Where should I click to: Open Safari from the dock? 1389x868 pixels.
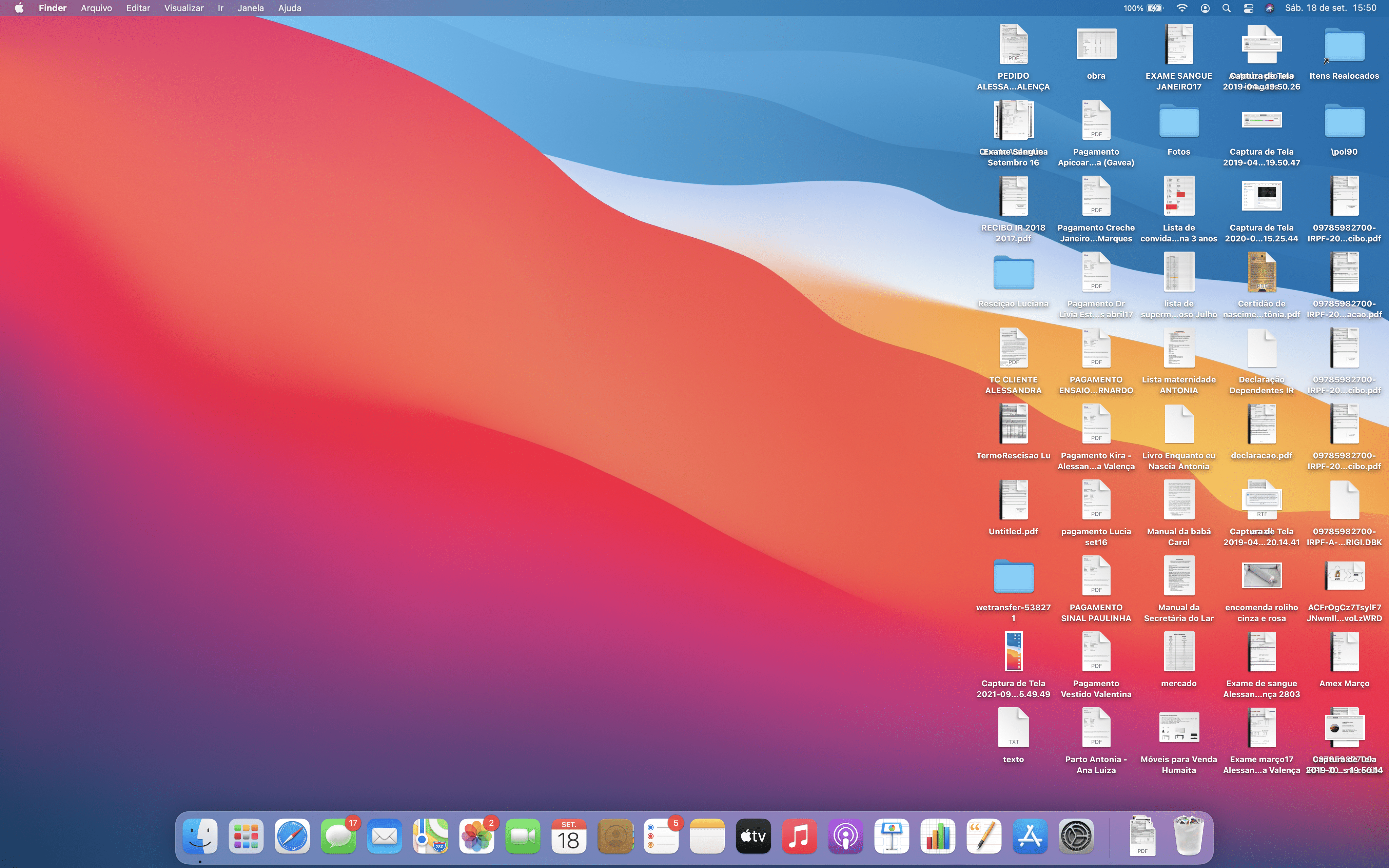click(x=292, y=836)
